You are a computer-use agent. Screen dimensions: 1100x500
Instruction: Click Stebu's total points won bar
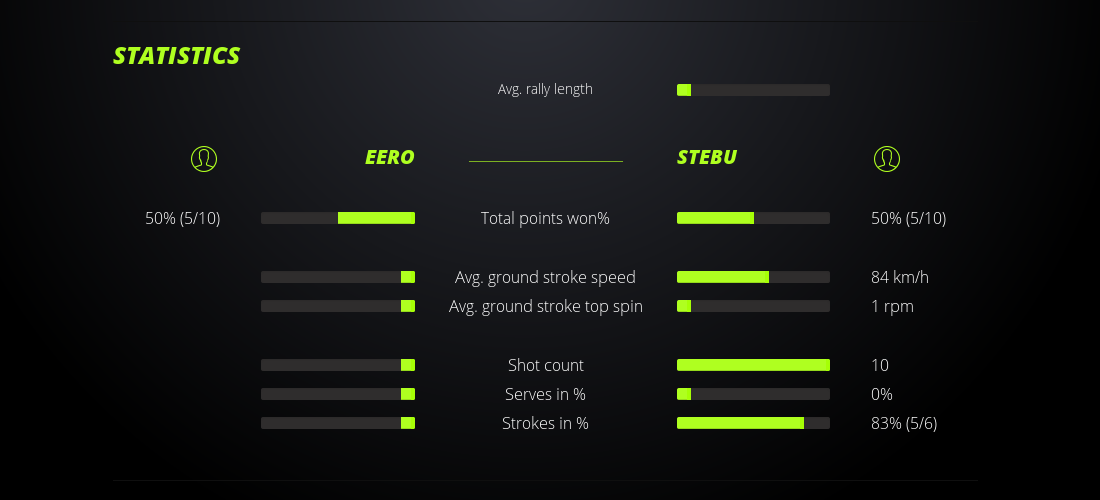click(753, 218)
